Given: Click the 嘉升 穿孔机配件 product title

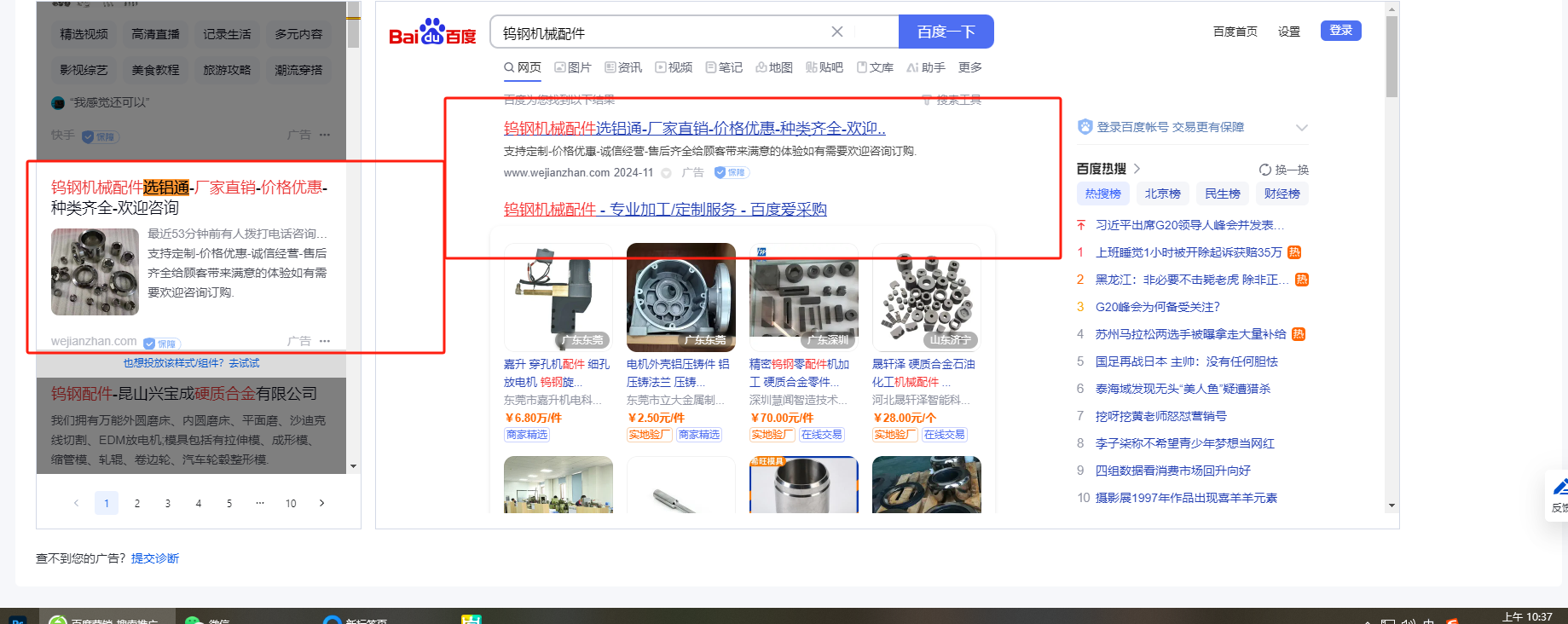Looking at the screenshot, I should [x=557, y=373].
